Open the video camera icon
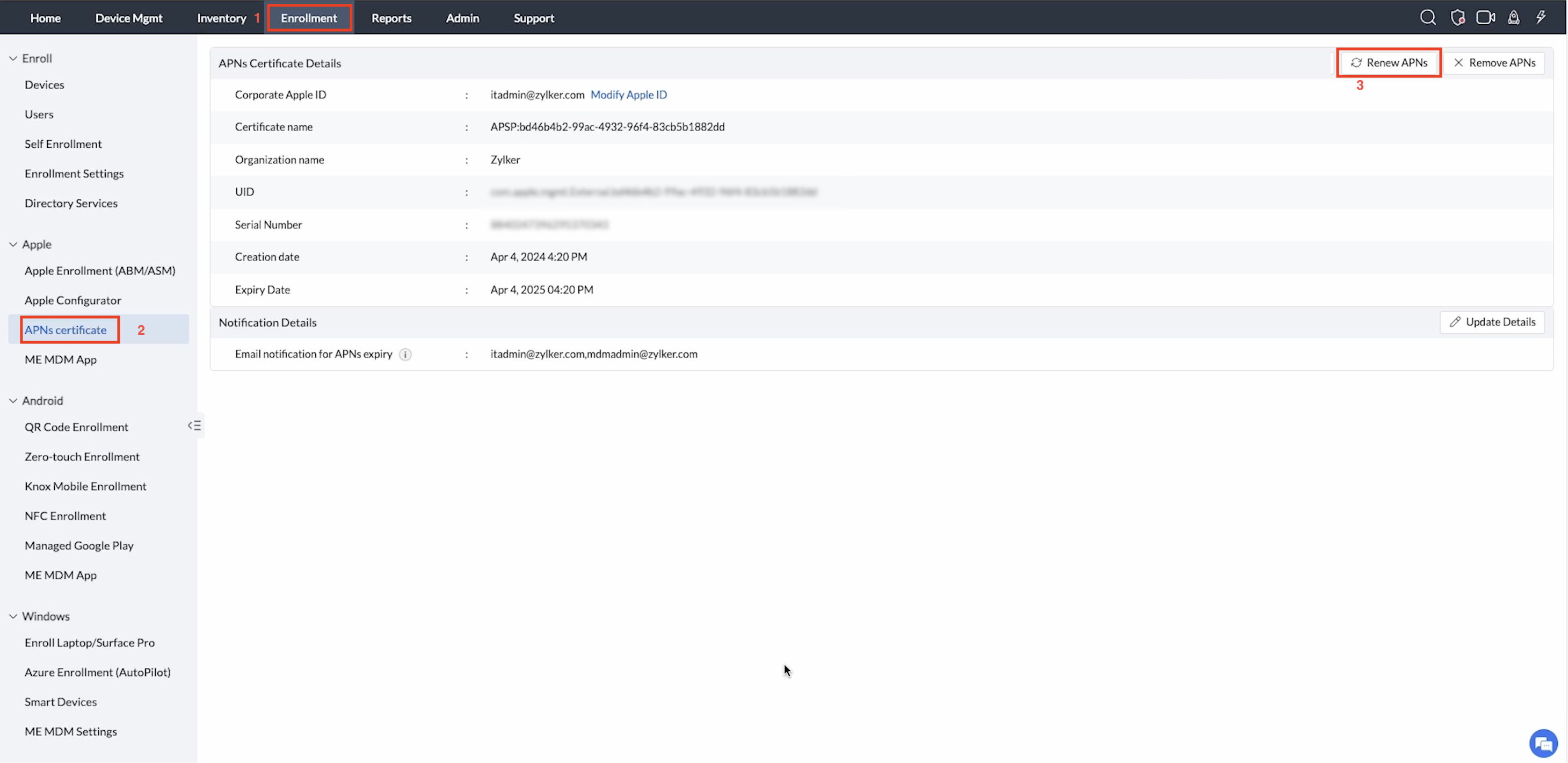Screen dimensions: 1568x763 pyautogui.click(x=1485, y=18)
